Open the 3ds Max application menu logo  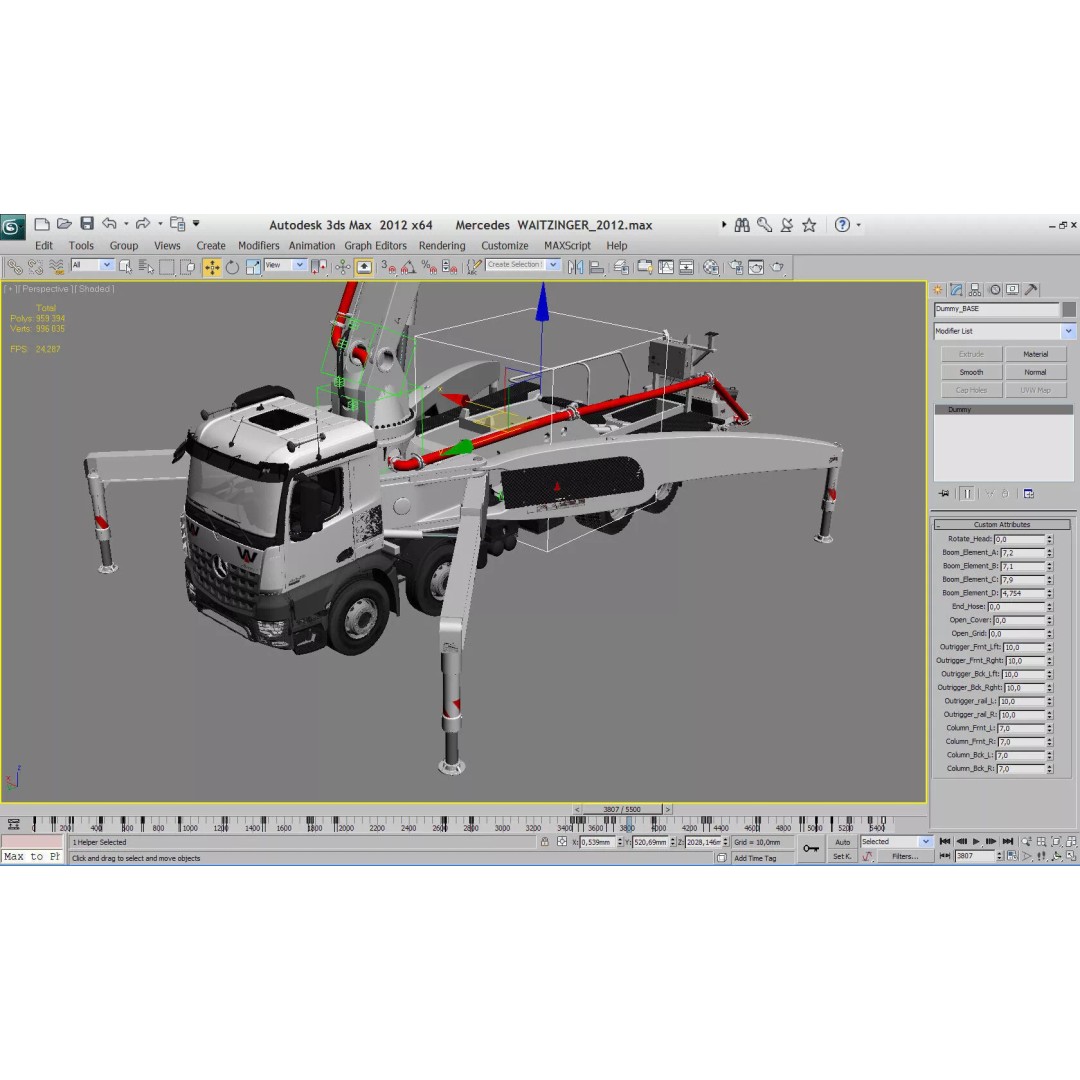12,227
